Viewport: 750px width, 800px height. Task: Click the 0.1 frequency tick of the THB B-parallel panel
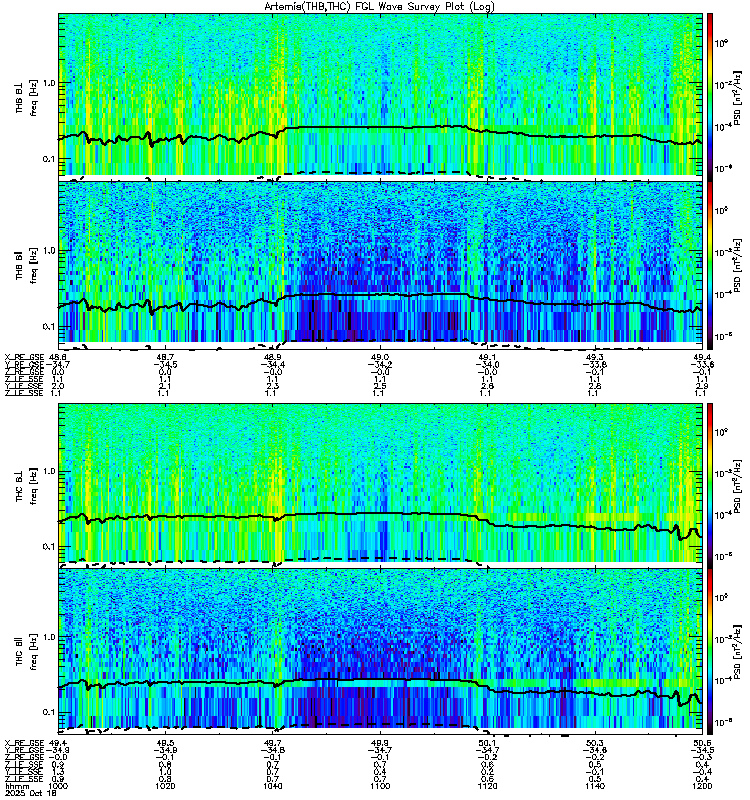click(x=49, y=327)
